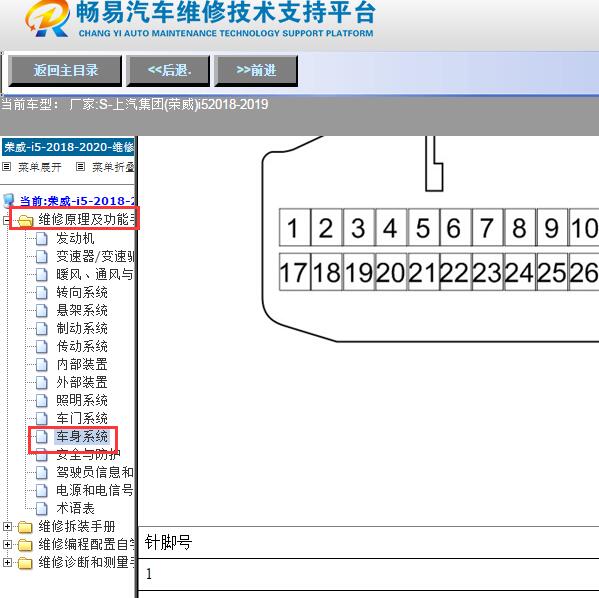Open the 车门系统 page
The image size is (599, 598).
[x=82, y=418]
